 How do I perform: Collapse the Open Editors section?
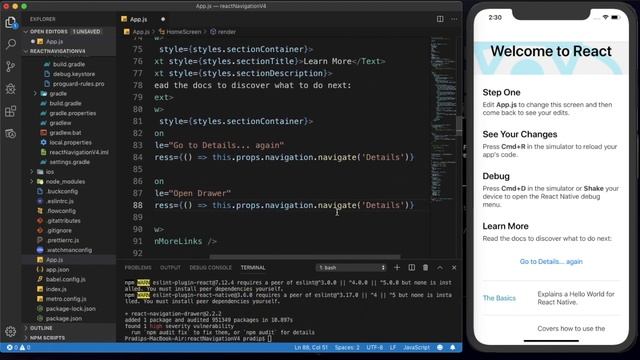65,31
